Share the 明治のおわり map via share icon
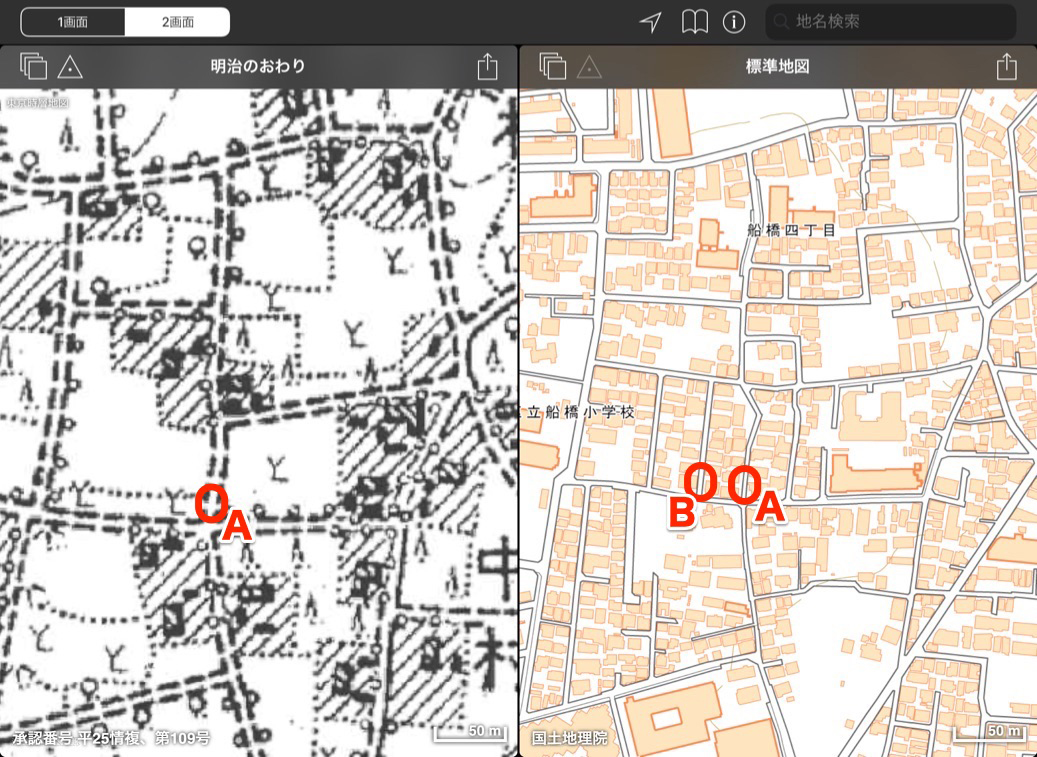 [487, 67]
